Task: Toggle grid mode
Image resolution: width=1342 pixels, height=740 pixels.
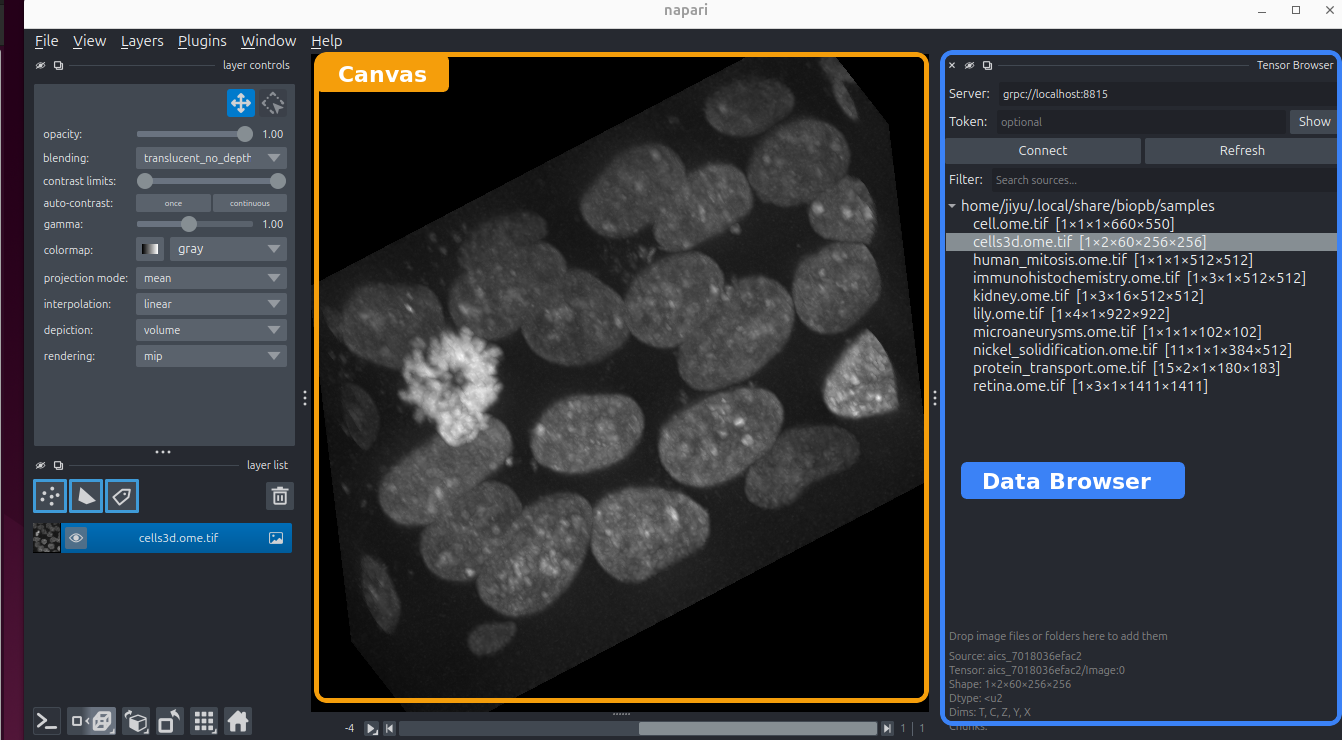Action: click(204, 721)
